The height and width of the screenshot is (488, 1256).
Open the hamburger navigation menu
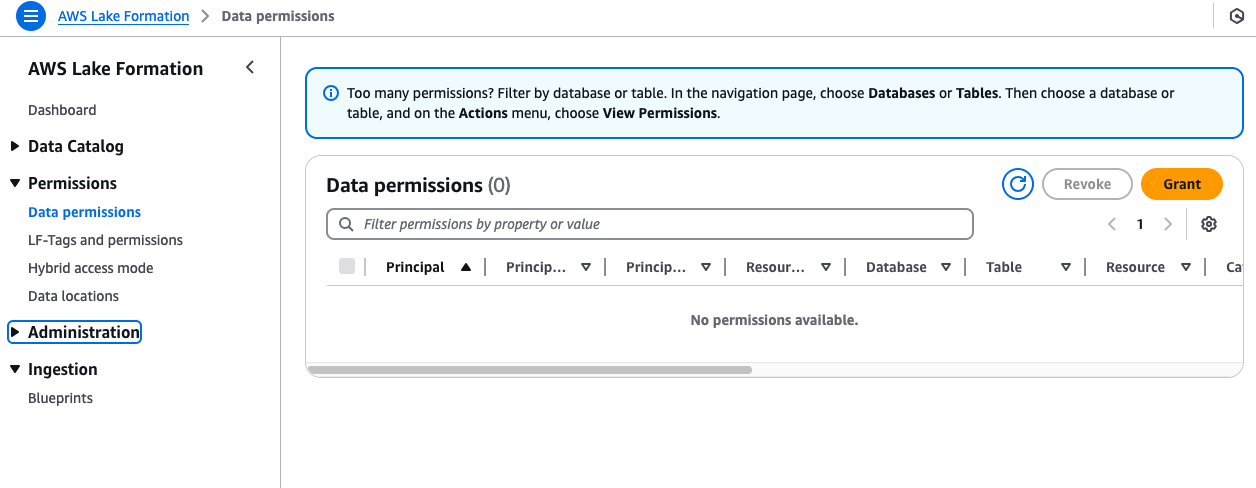(x=31, y=16)
